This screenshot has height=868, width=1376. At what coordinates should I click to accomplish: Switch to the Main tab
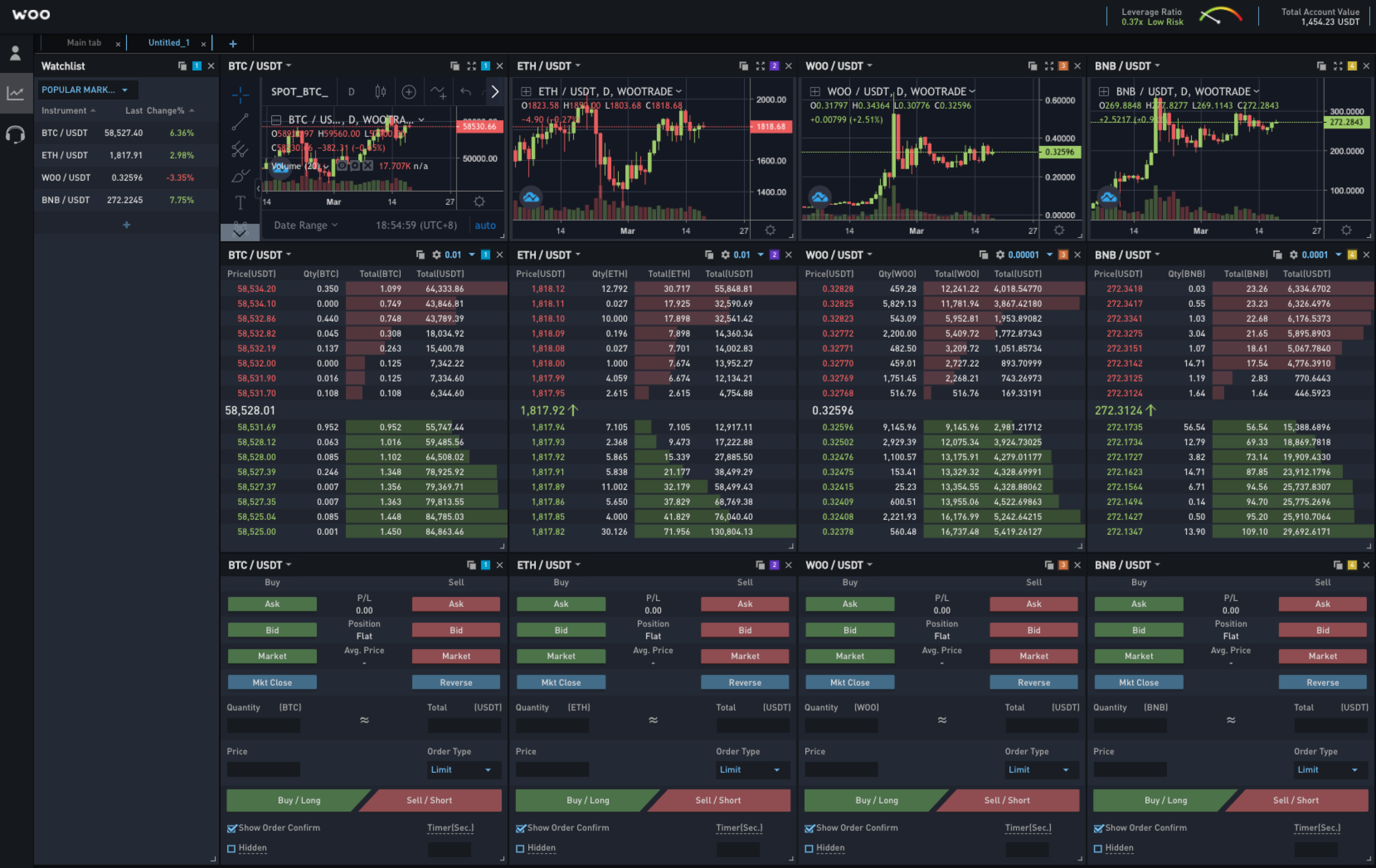point(83,43)
